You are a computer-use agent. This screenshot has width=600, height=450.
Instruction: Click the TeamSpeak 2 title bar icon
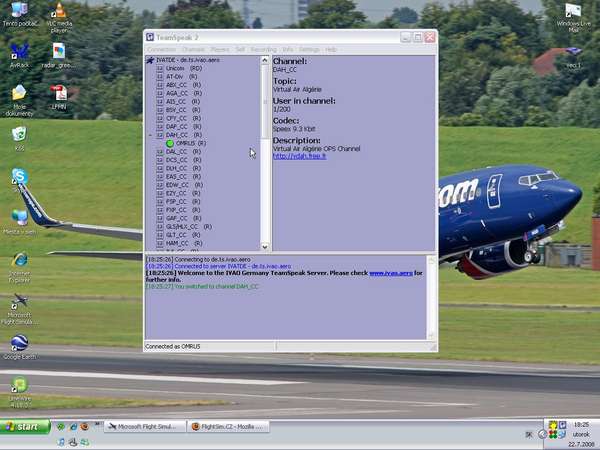pos(150,37)
